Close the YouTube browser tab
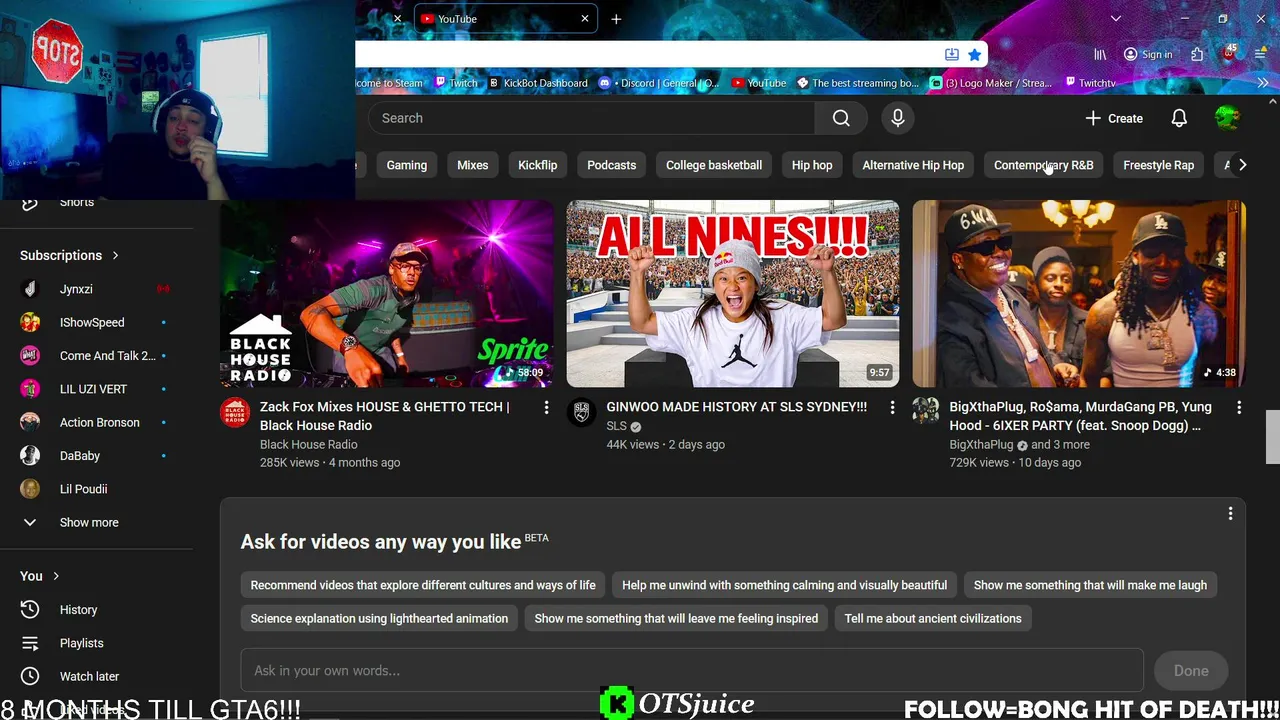1280x720 pixels. point(585,19)
